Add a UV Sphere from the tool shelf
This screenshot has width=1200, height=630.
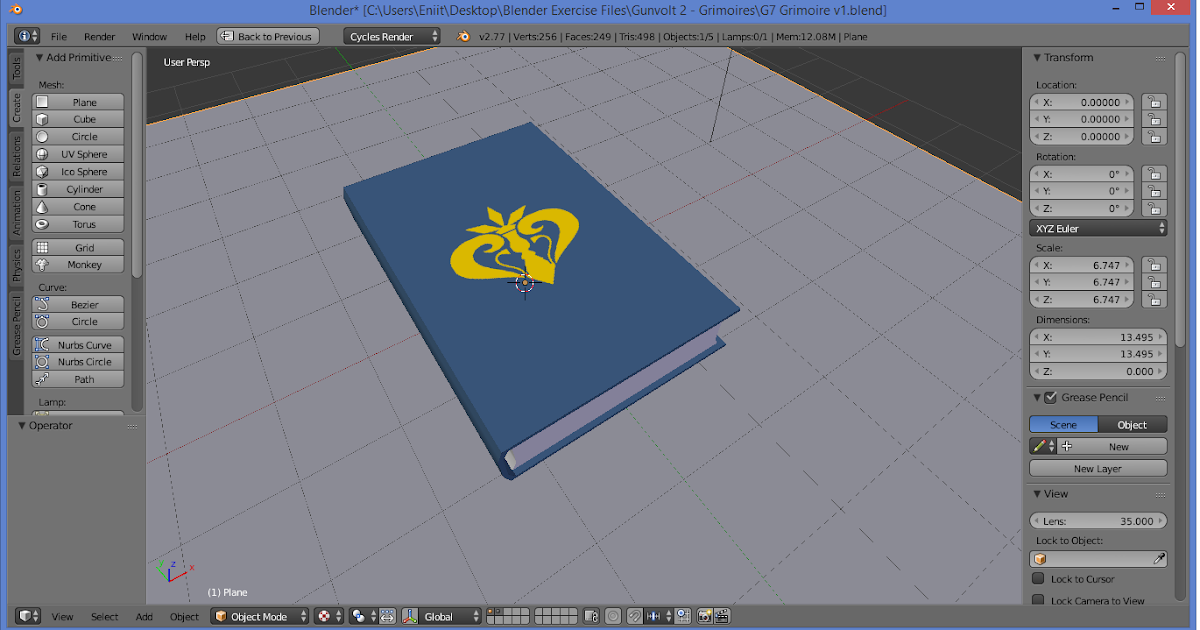click(77, 154)
